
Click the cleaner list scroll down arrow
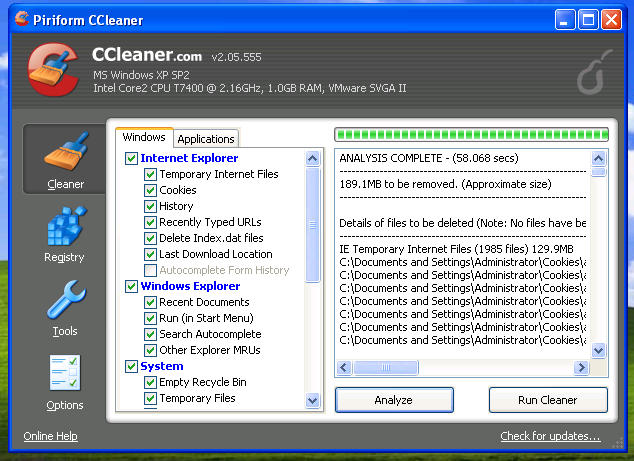tap(313, 400)
